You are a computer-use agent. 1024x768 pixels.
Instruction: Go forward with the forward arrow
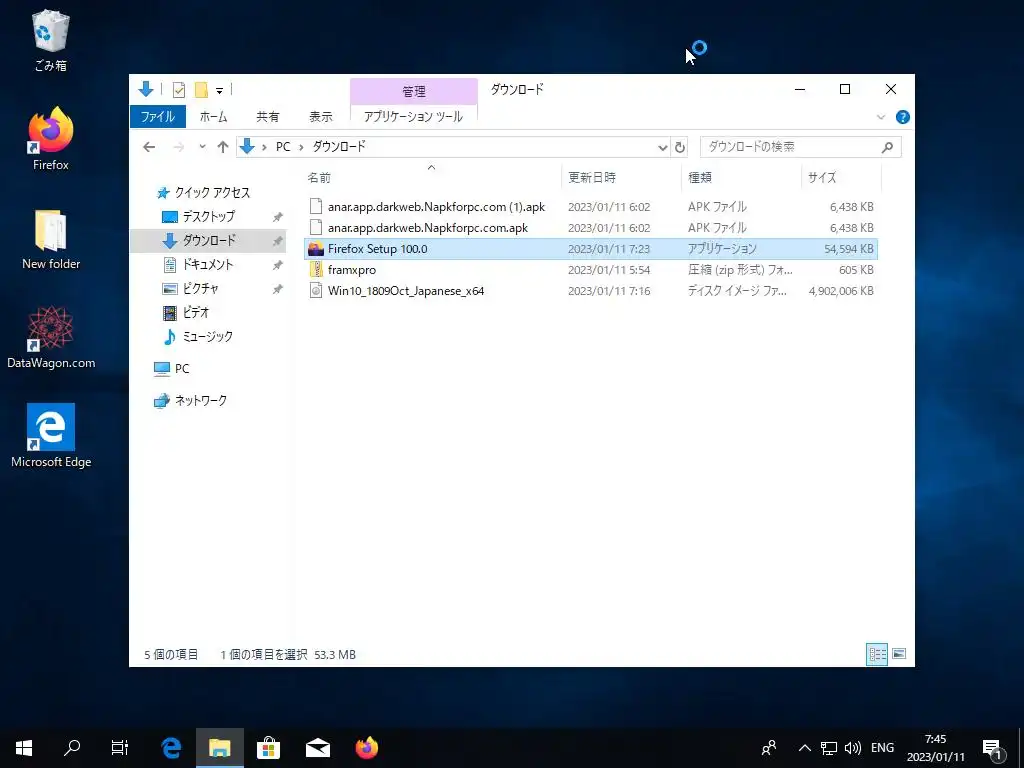point(178,147)
